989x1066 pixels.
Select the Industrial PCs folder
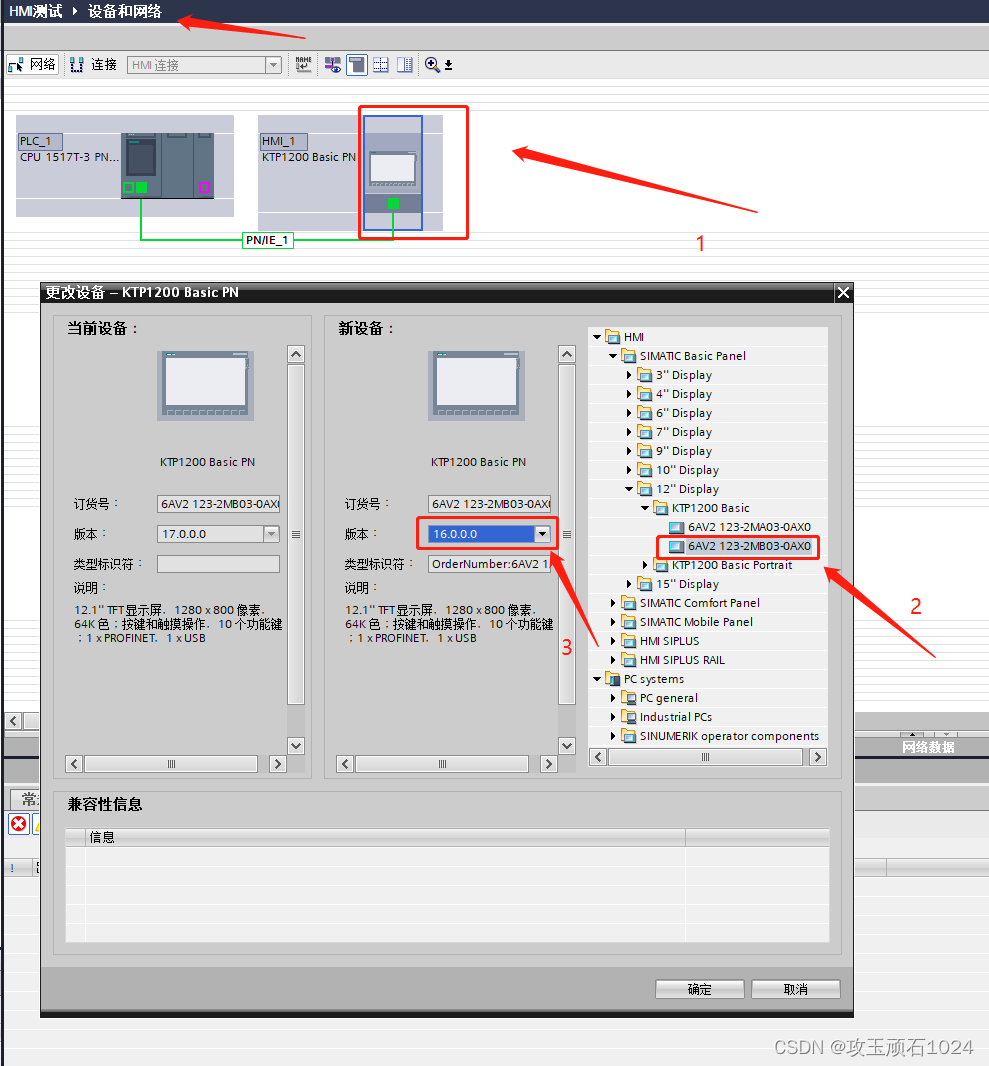(x=676, y=717)
